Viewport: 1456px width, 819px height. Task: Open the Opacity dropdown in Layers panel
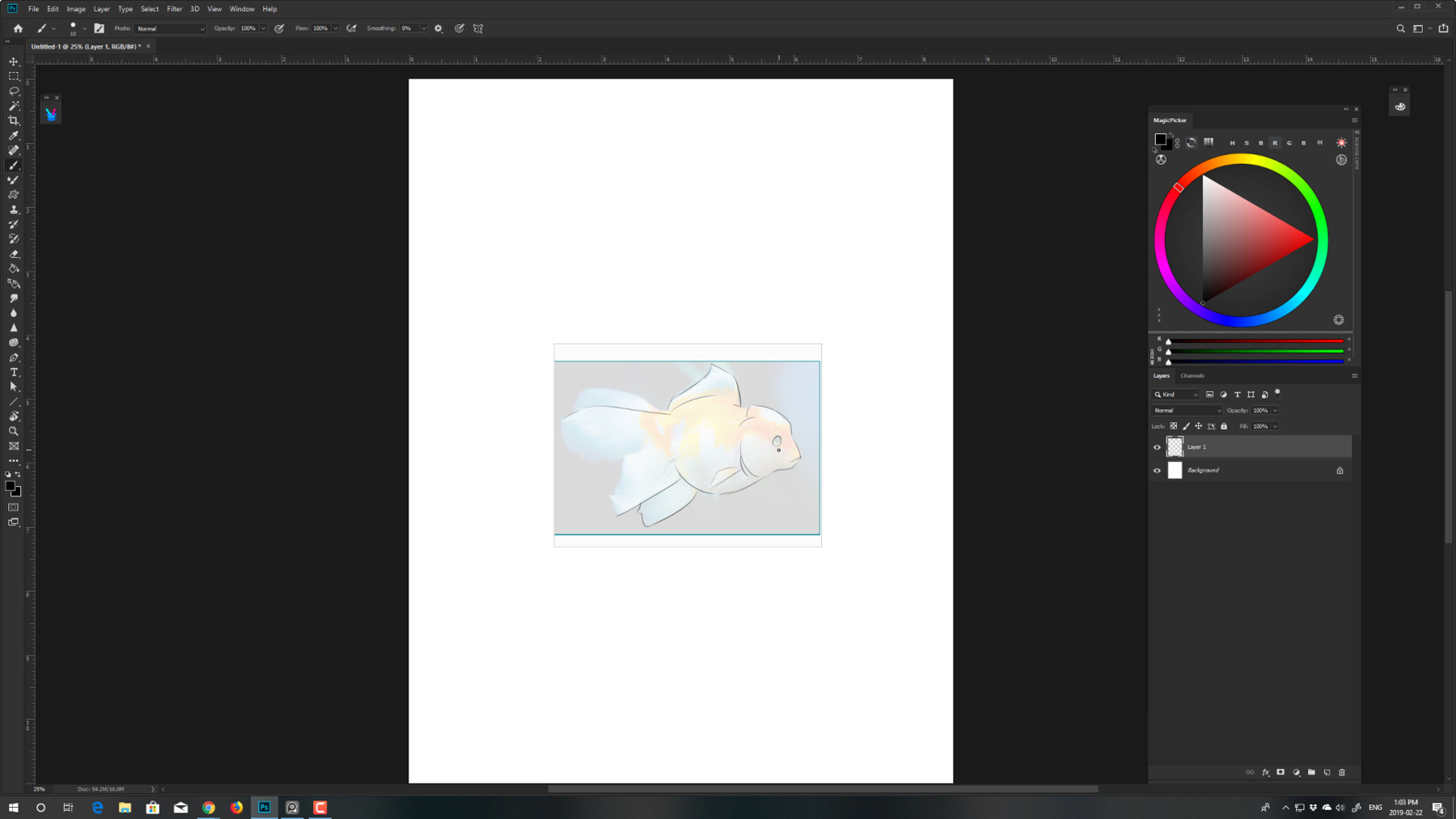click(1275, 411)
